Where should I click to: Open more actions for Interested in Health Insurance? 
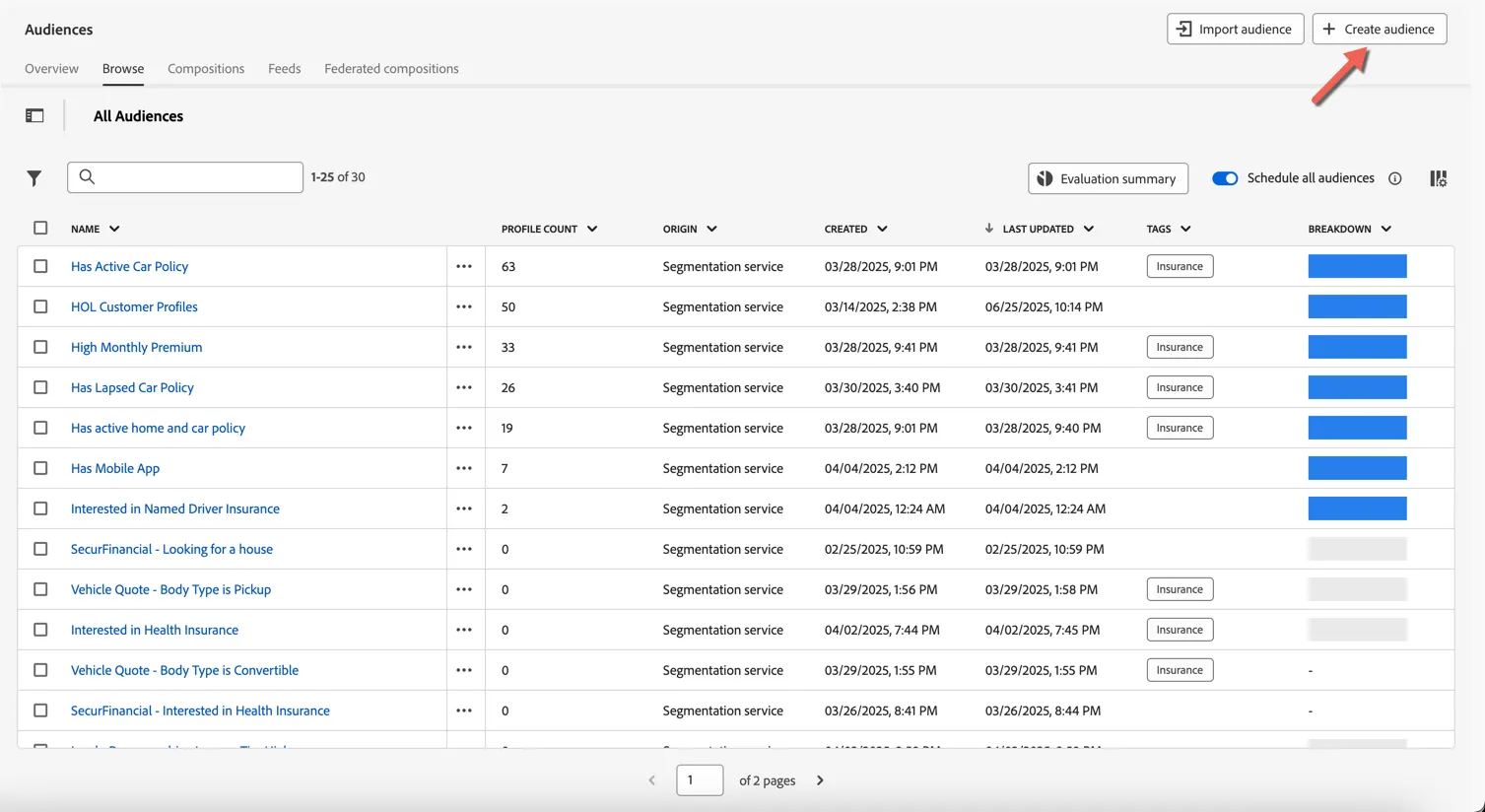point(464,630)
